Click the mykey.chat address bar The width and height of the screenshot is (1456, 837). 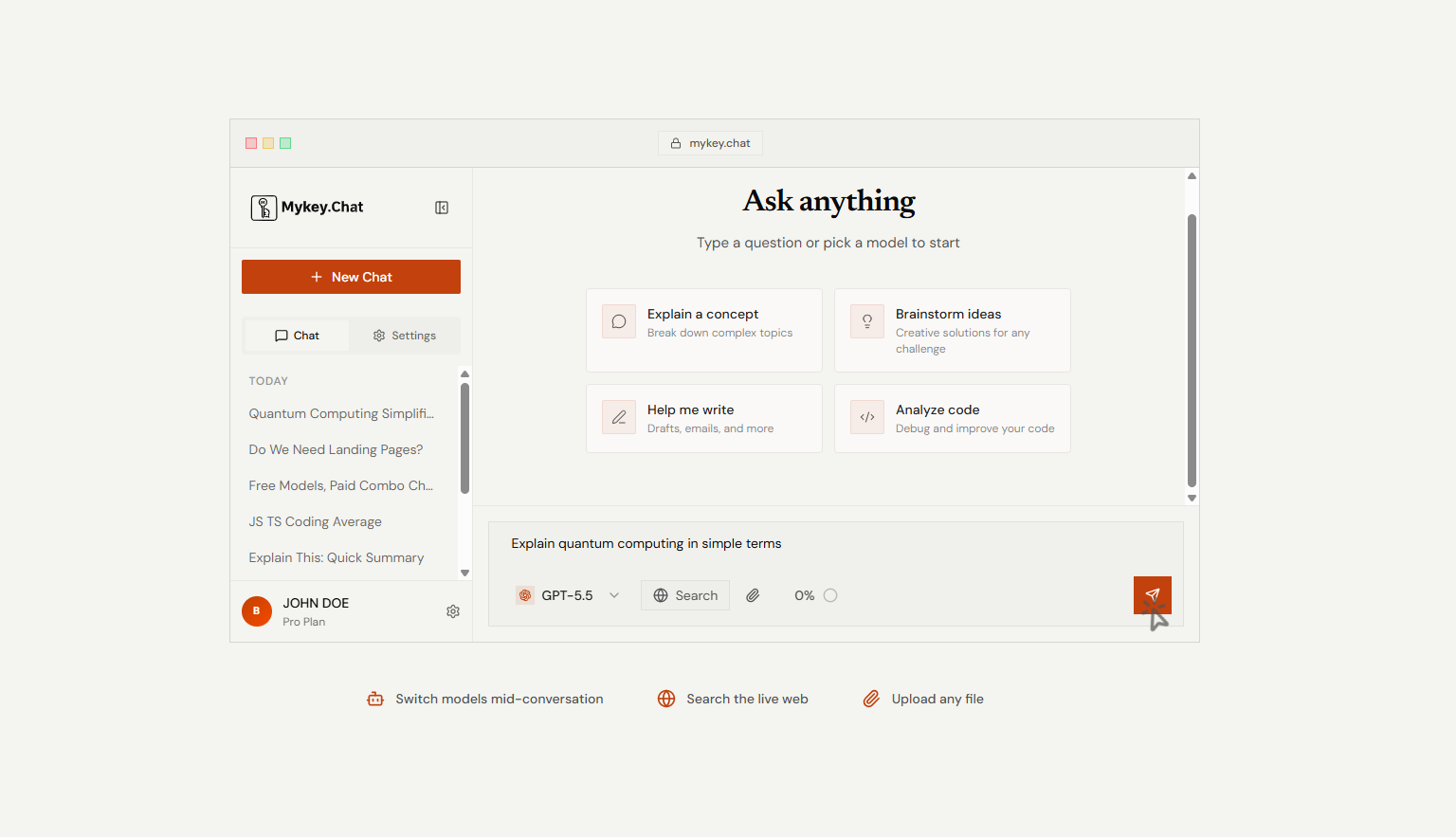click(710, 143)
